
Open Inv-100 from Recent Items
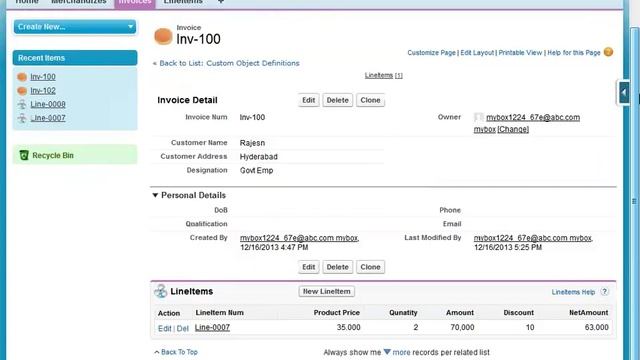43,77
